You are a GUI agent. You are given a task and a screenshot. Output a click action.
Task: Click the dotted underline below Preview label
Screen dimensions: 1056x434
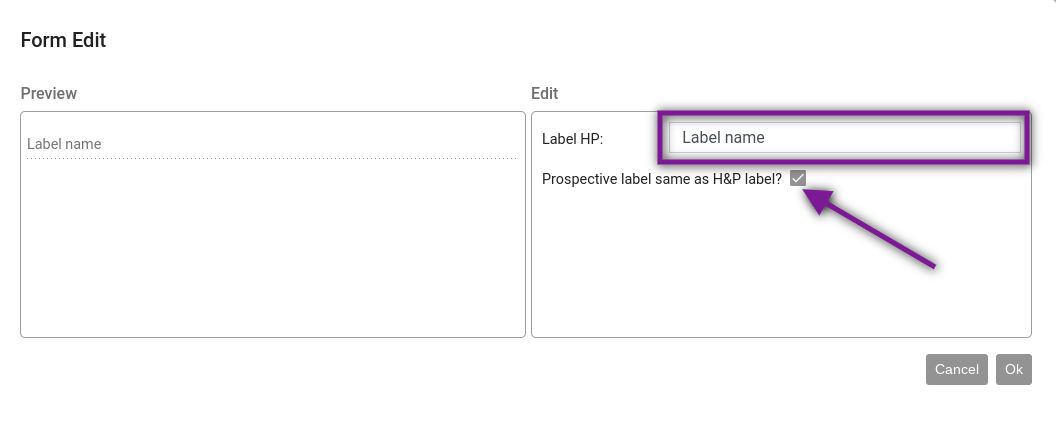[271, 158]
